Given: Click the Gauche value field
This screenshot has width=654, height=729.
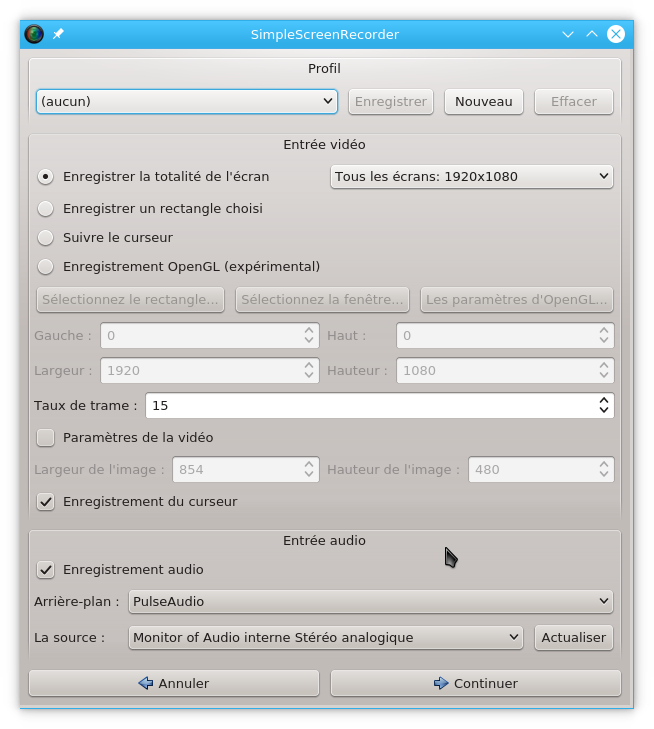Looking at the screenshot, I should point(210,336).
